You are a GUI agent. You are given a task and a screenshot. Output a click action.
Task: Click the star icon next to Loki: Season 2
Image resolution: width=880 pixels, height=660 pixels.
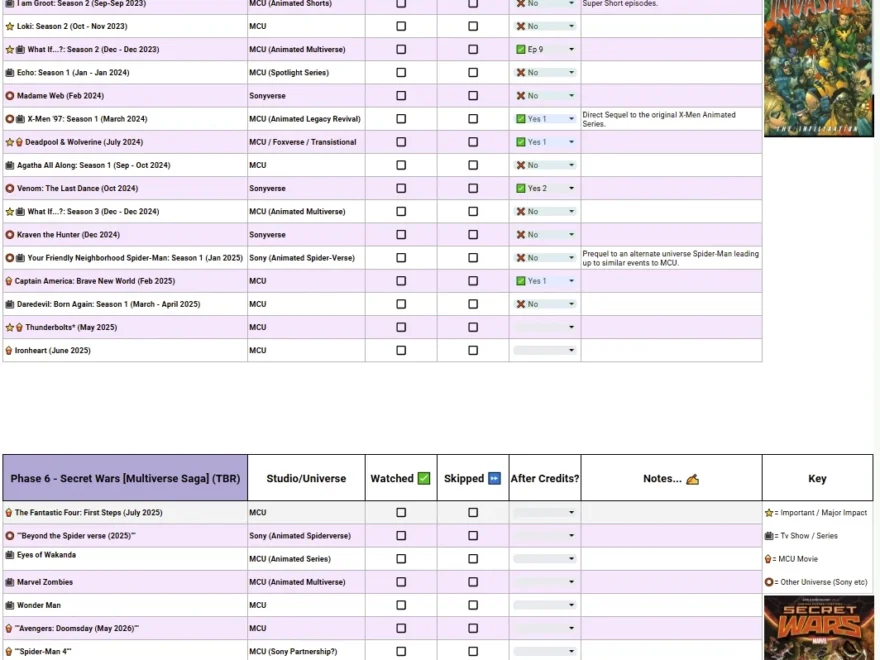coord(9,25)
